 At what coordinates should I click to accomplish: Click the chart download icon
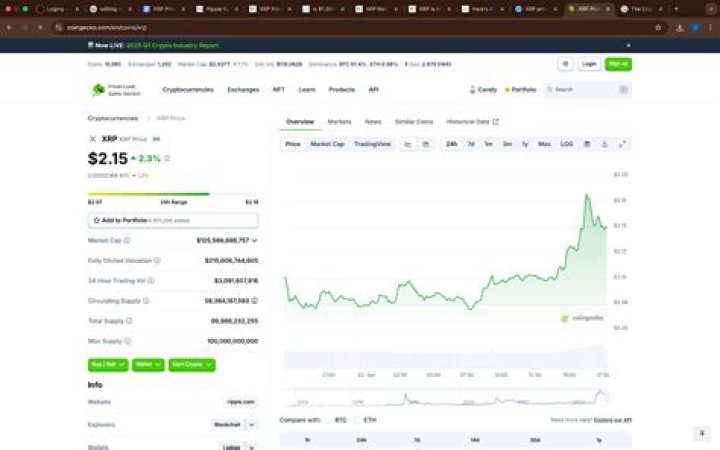(x=604, y=144)
